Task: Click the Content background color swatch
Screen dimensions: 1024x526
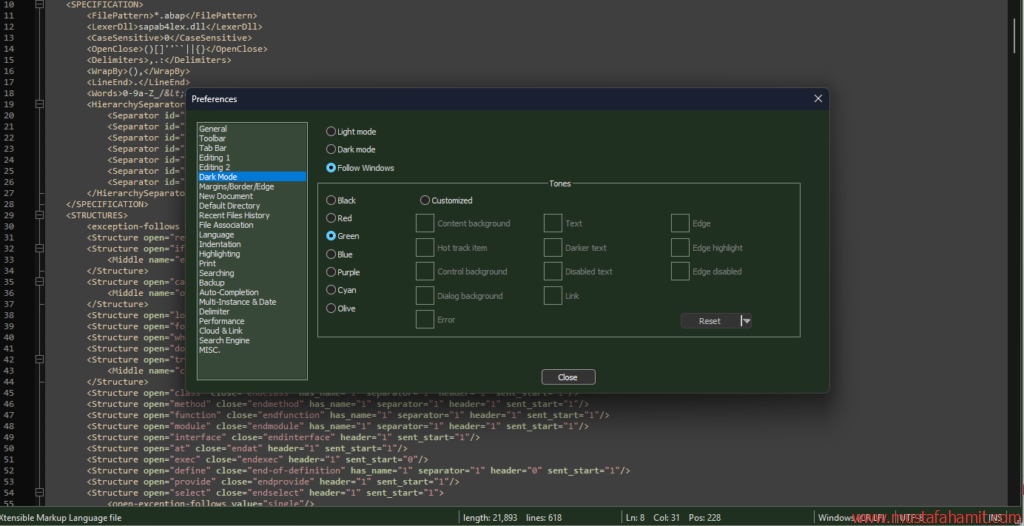Action: pyautogui.click(x=424, y=224)
